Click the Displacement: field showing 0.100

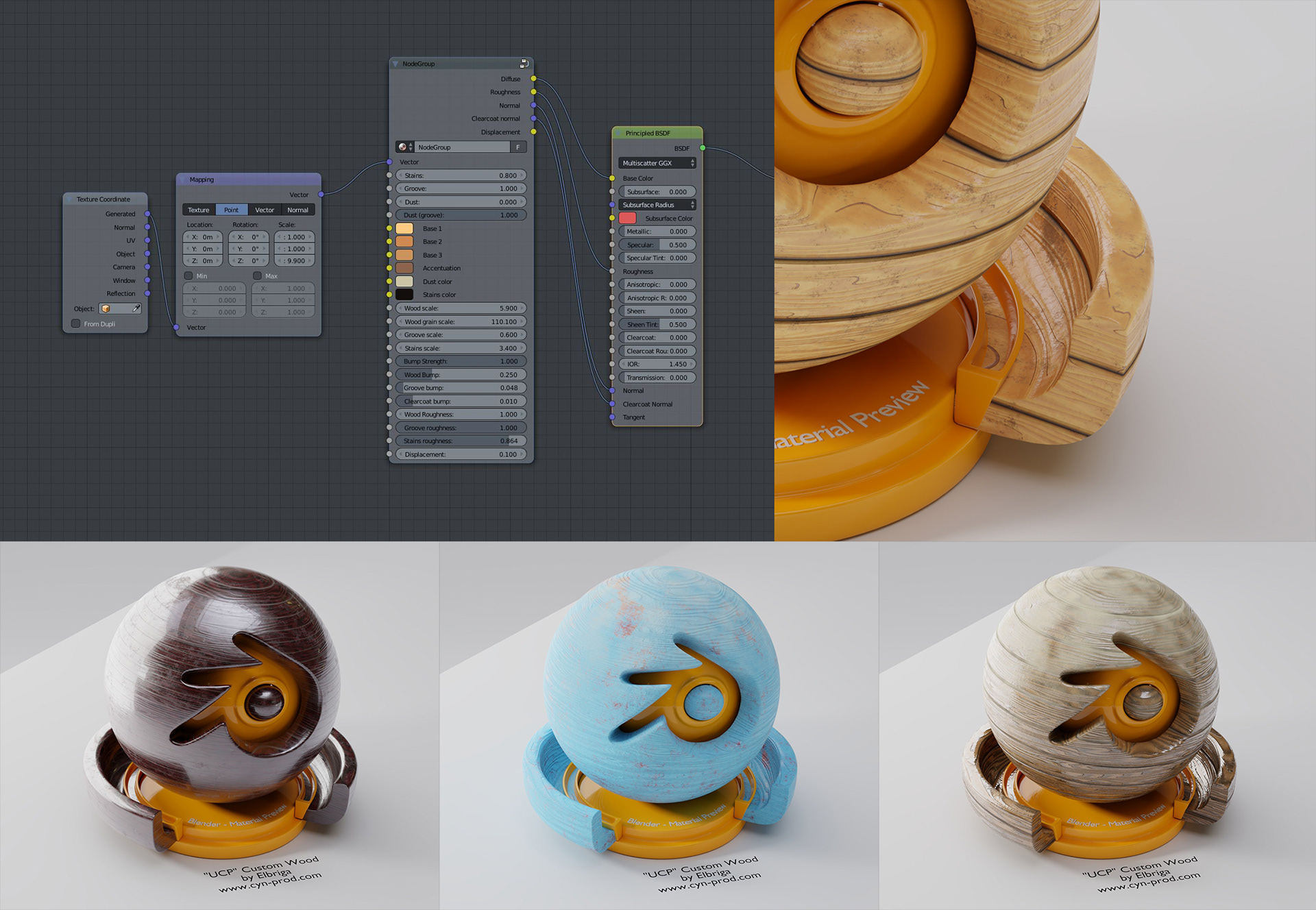[461, 454]
